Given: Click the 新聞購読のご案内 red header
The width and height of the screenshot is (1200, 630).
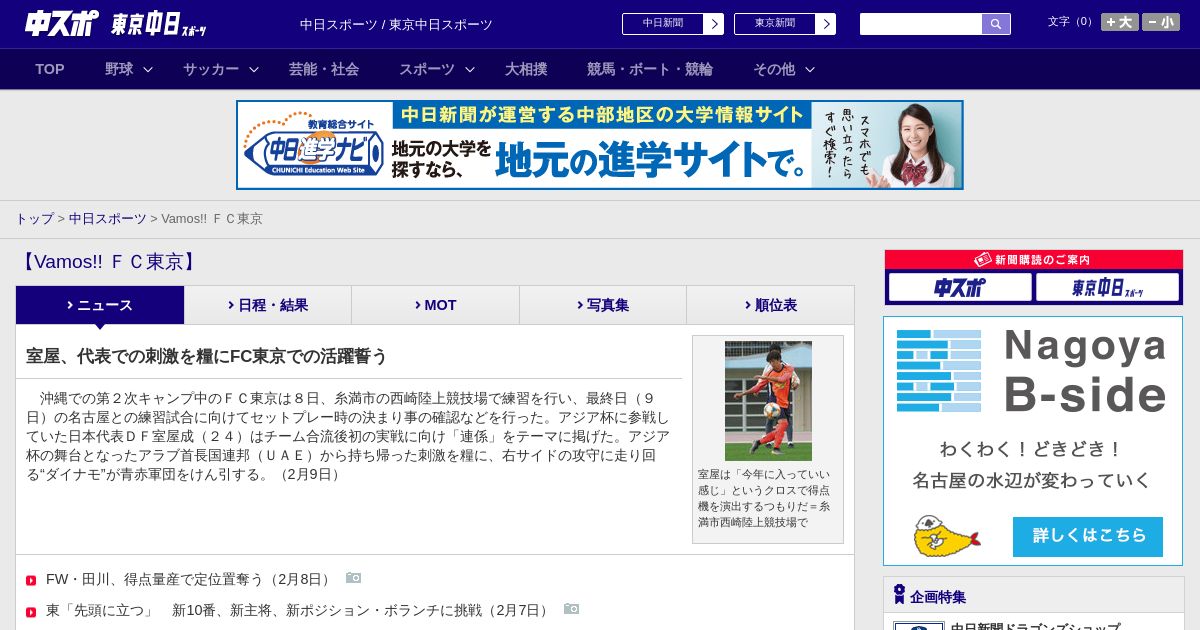Looking at the screenshot, I should point(1033,259).
